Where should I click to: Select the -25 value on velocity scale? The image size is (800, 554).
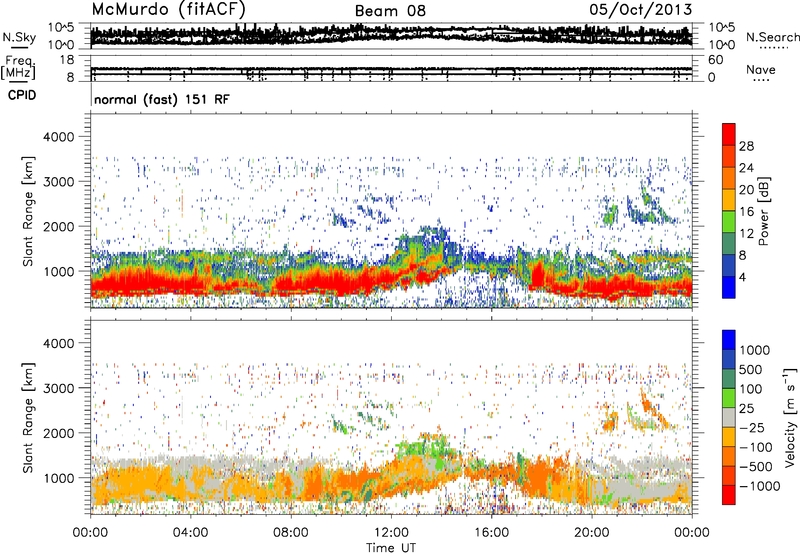(753, 427)
